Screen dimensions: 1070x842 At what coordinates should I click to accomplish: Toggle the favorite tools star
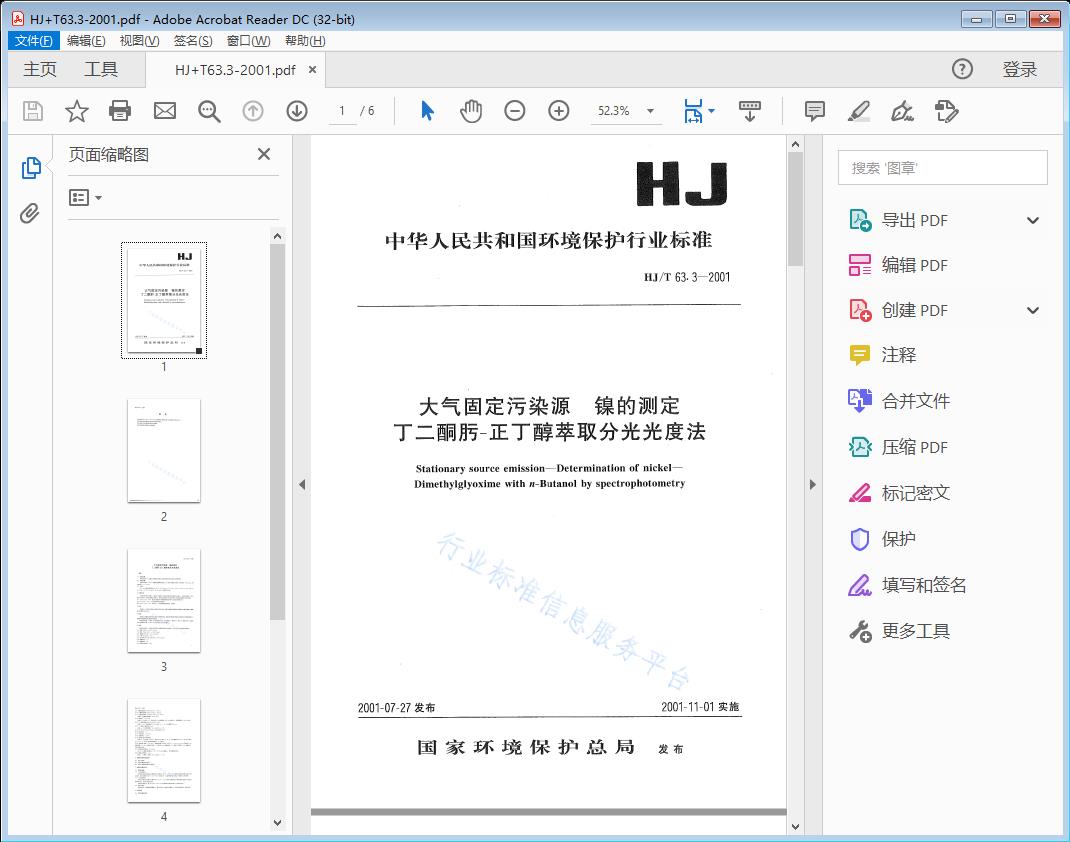click(76, 111)
